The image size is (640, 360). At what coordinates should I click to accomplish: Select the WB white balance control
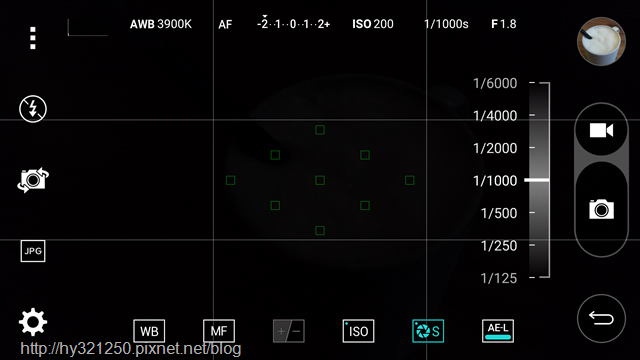[149, 331]
